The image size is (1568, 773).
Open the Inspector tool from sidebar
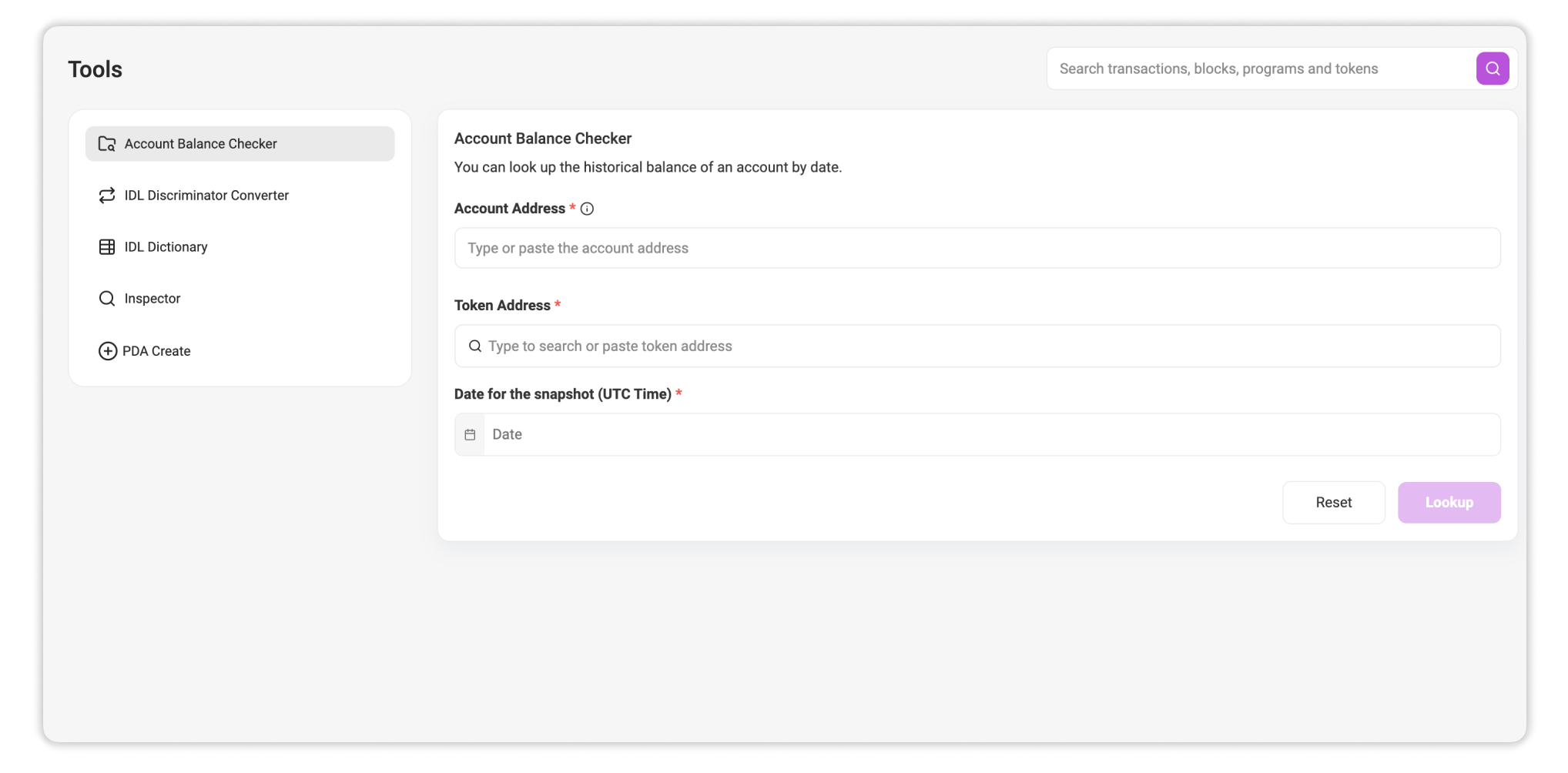tap(152, 299)
